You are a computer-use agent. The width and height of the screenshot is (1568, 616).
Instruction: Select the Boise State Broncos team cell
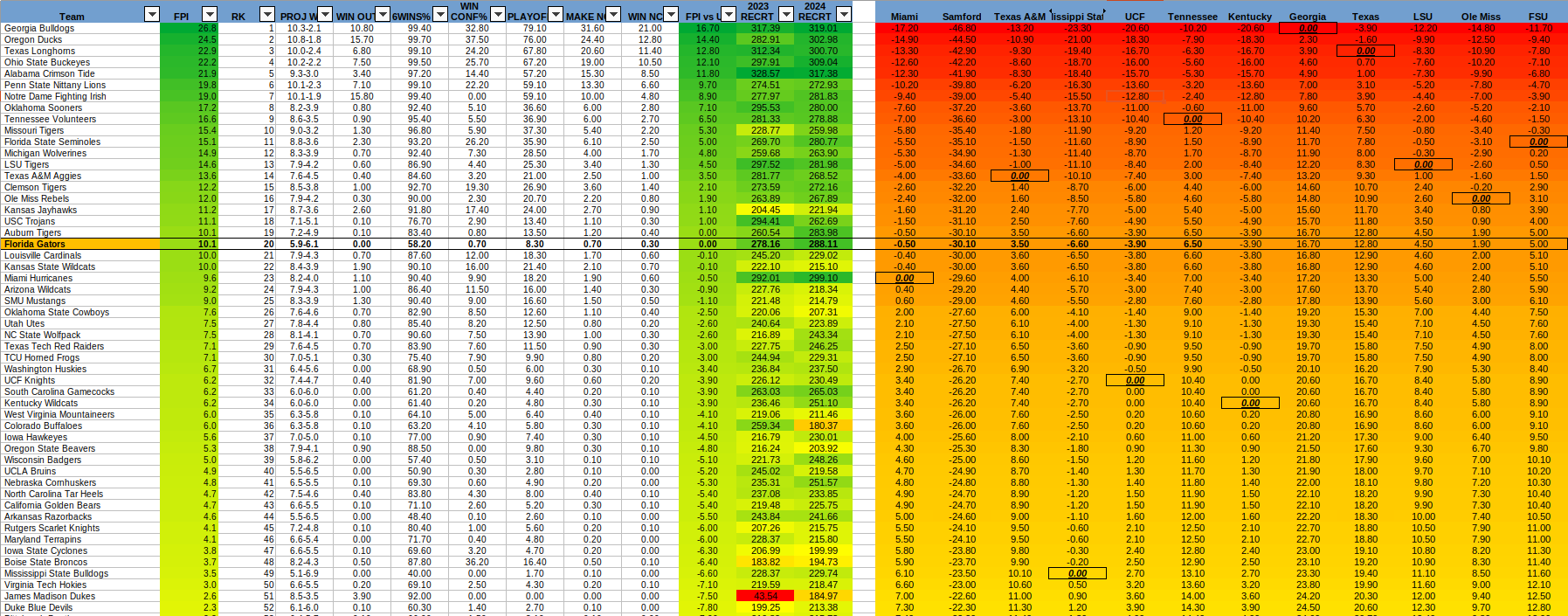click(80, 562)
